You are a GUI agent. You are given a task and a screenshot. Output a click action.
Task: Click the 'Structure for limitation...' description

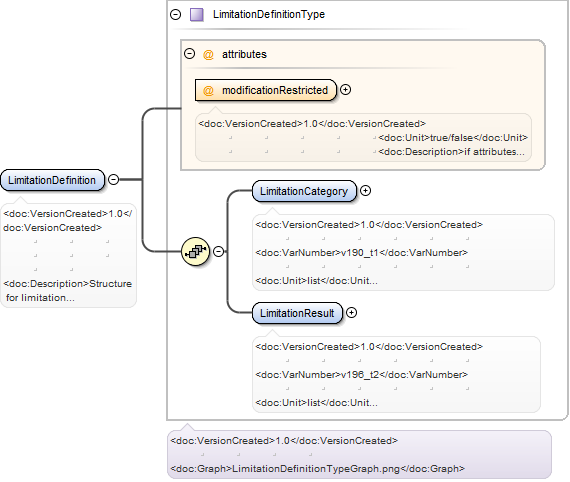click(x=68, y=291)
